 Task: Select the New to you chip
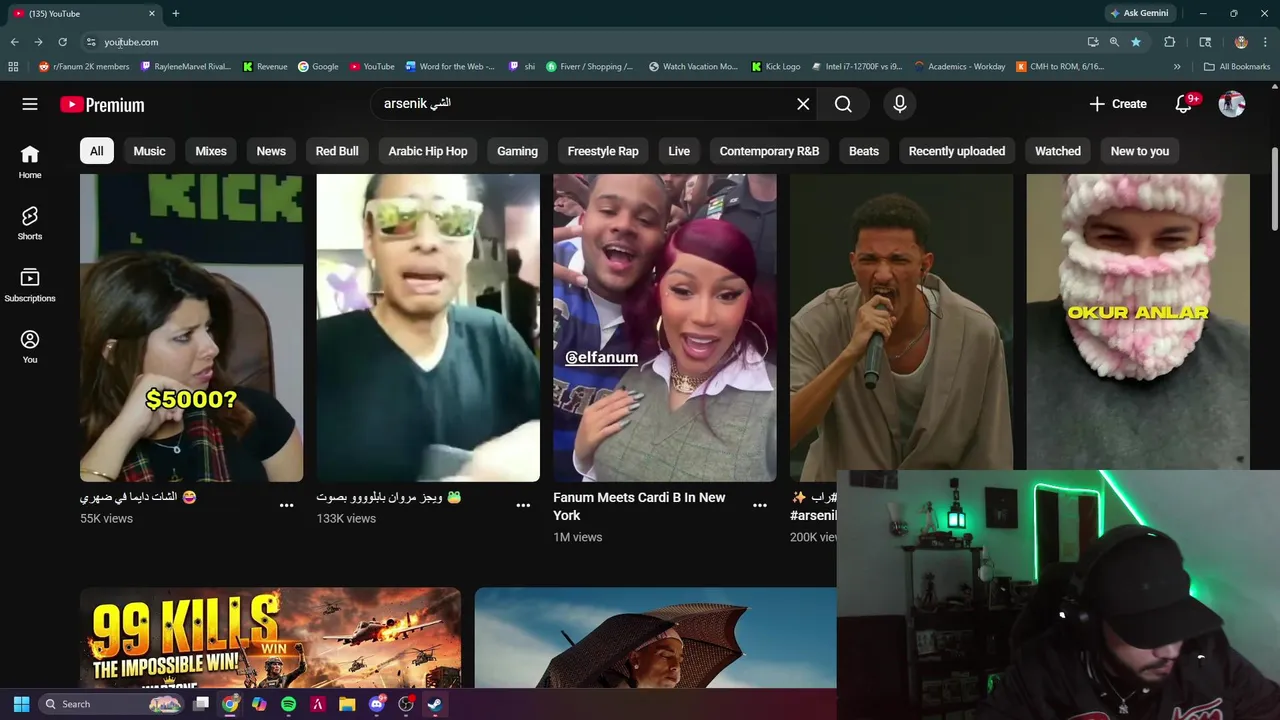coord(1140,151)
